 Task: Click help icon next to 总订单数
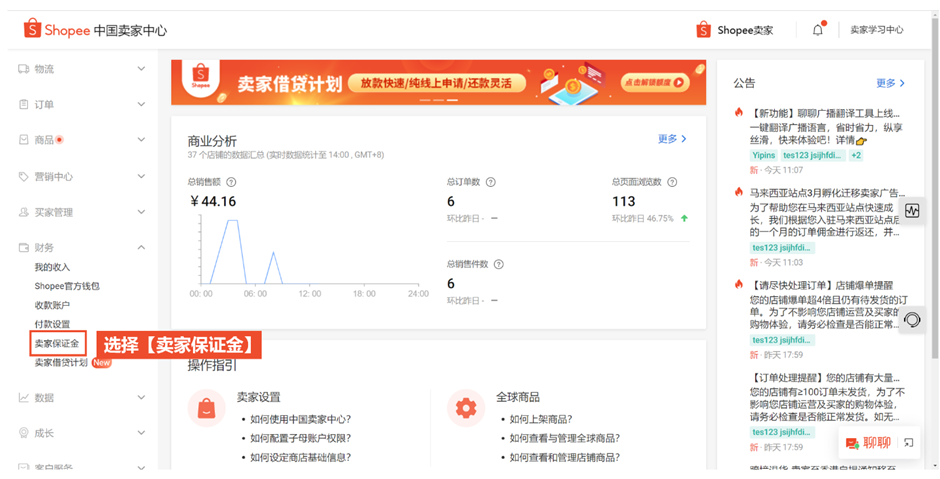[490, 182]
